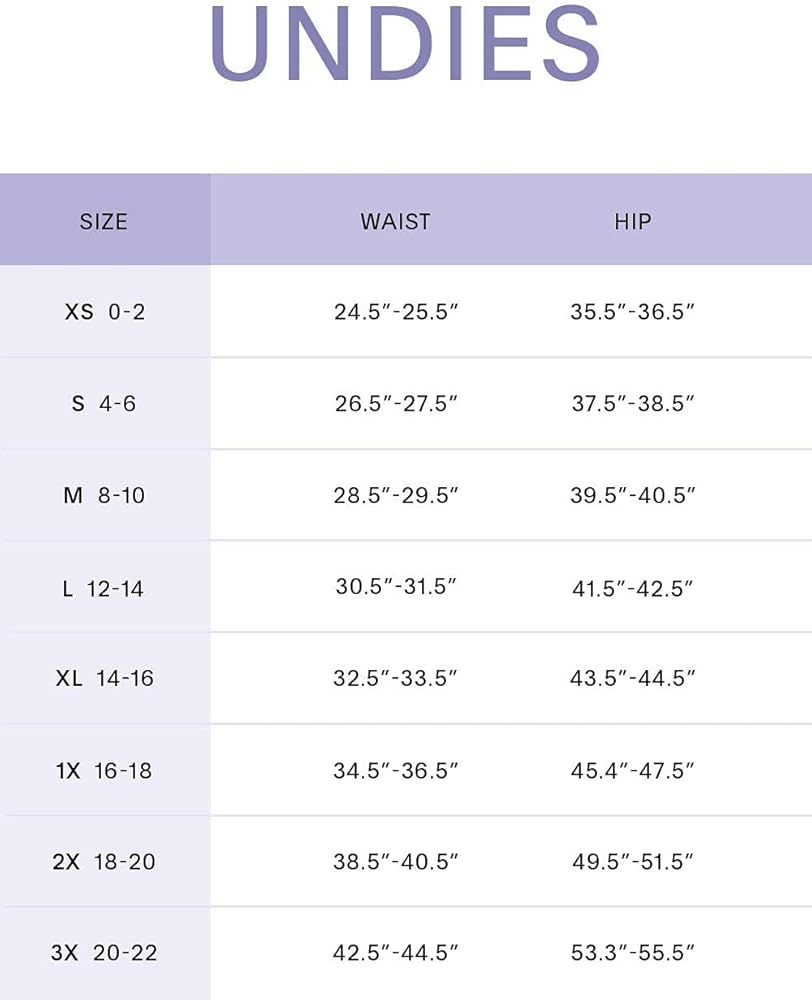
Task: Click the HIP column header
Action: 632,221
